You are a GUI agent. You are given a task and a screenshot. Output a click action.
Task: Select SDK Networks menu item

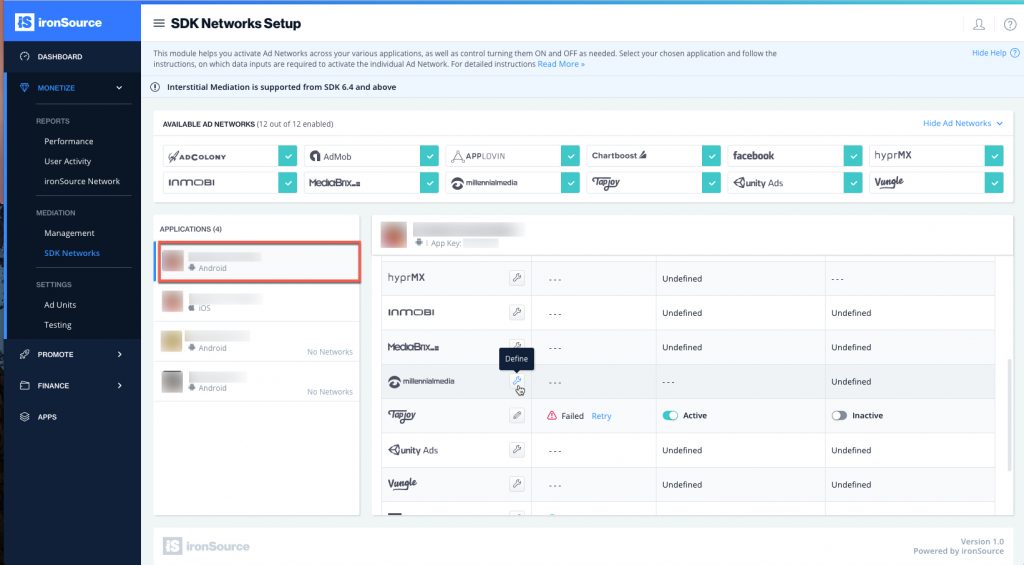pyautogui.click(x=72, y=253)
